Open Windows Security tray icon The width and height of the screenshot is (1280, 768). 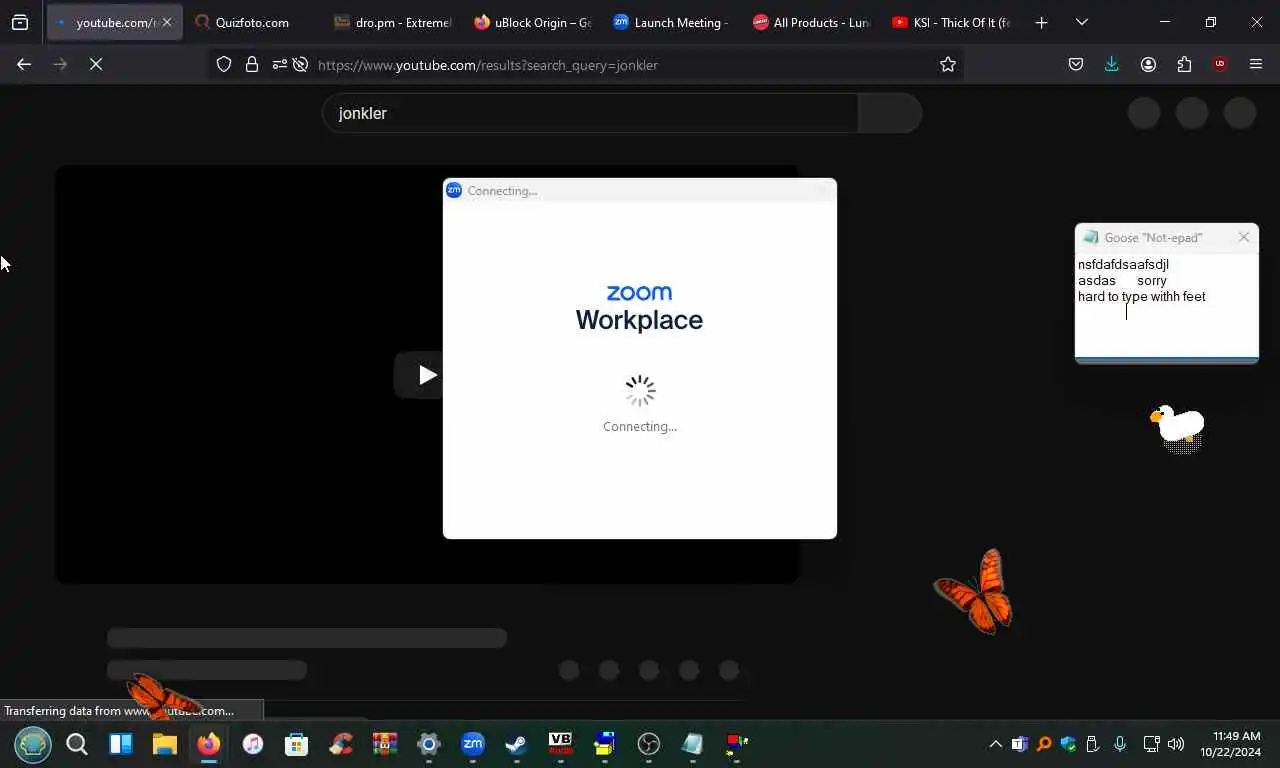coord(1068,744)
